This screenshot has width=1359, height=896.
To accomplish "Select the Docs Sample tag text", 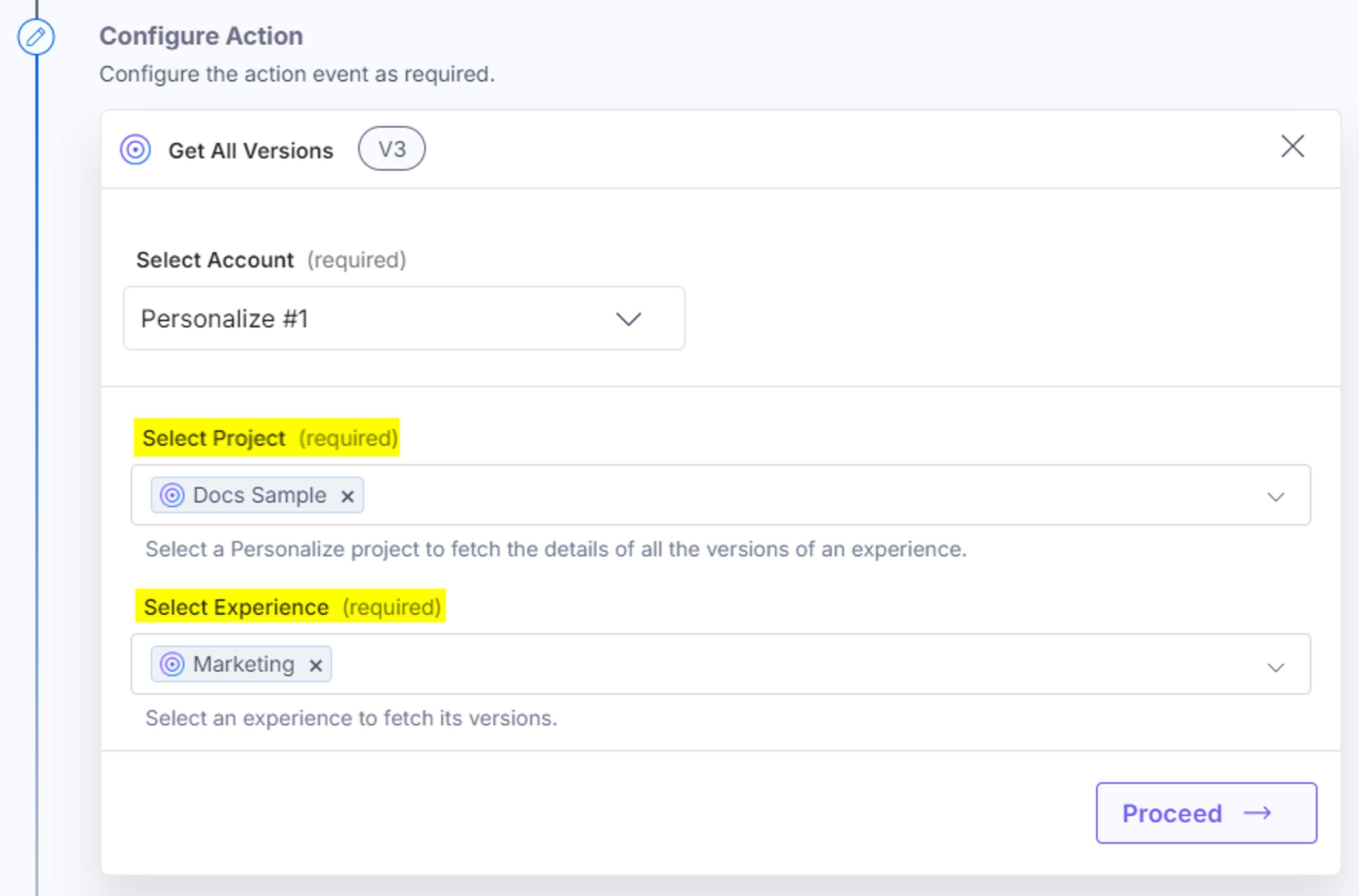I will (259, 495).
